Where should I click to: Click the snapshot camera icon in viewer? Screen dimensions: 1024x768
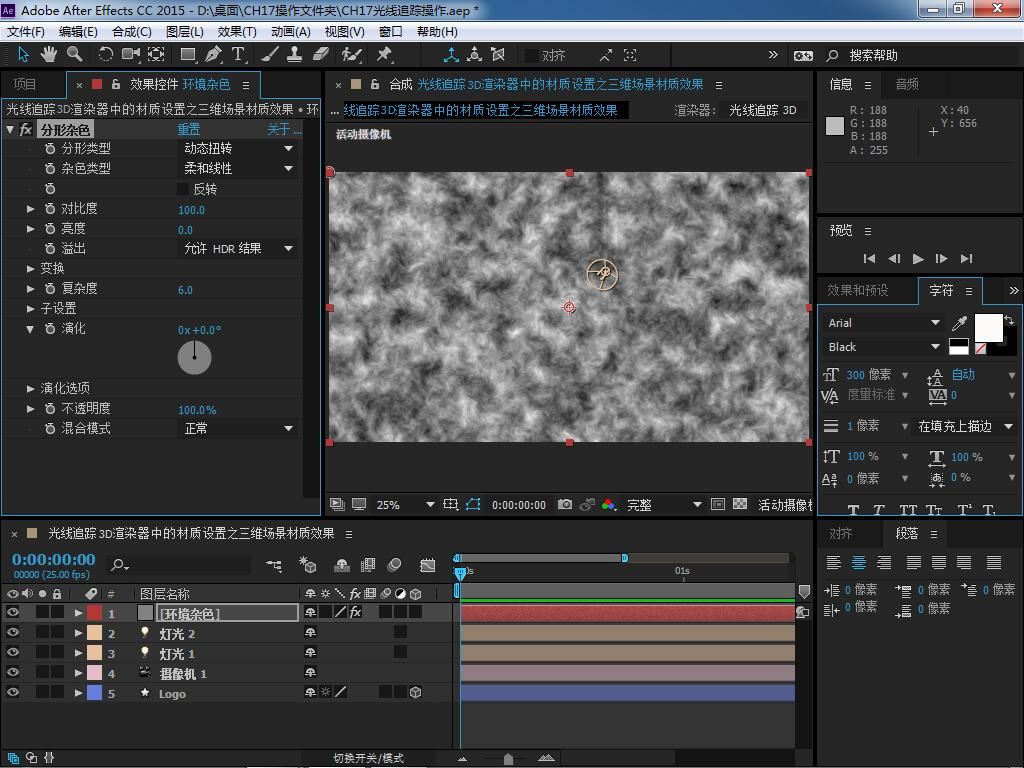(x=565, y=505)
